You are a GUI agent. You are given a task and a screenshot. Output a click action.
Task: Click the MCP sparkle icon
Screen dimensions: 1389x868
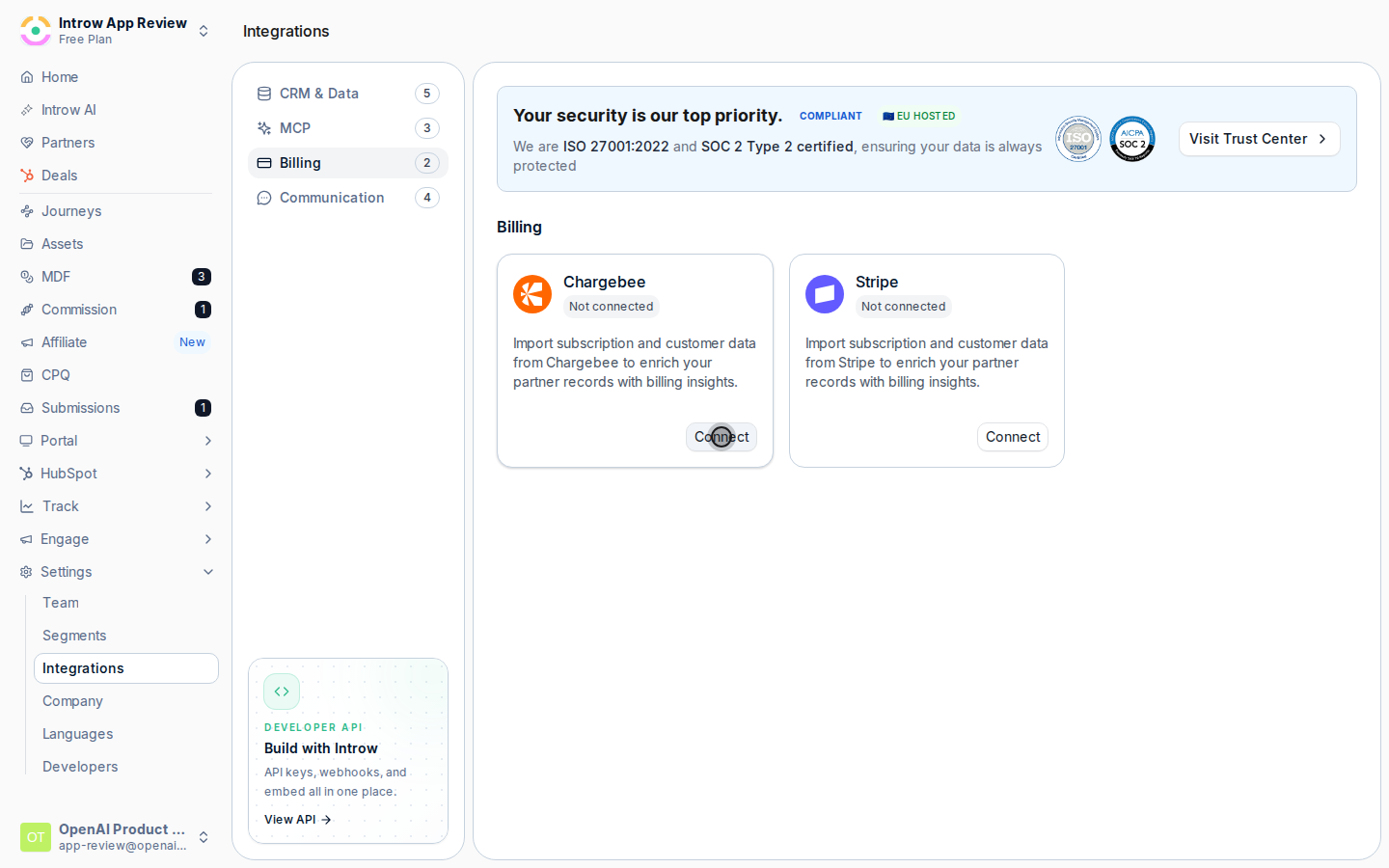[x=264, y=128]
